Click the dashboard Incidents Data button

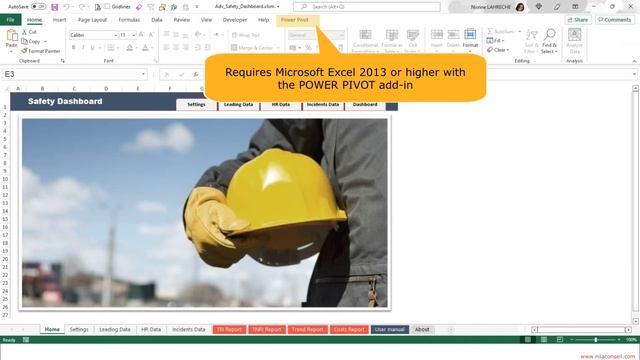tap(323, 104)
